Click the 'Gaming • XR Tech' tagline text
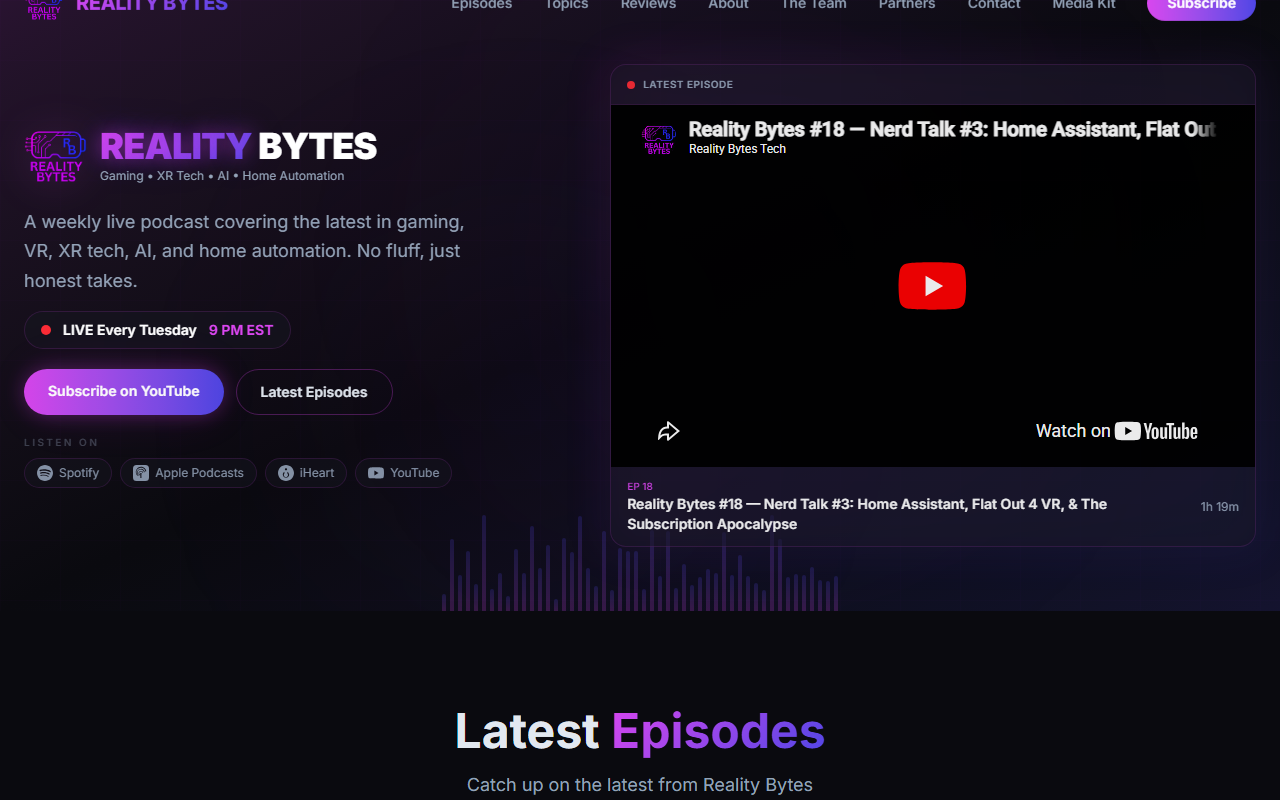The width and height of the screenshot is (1280, 800). pos(222,176)
